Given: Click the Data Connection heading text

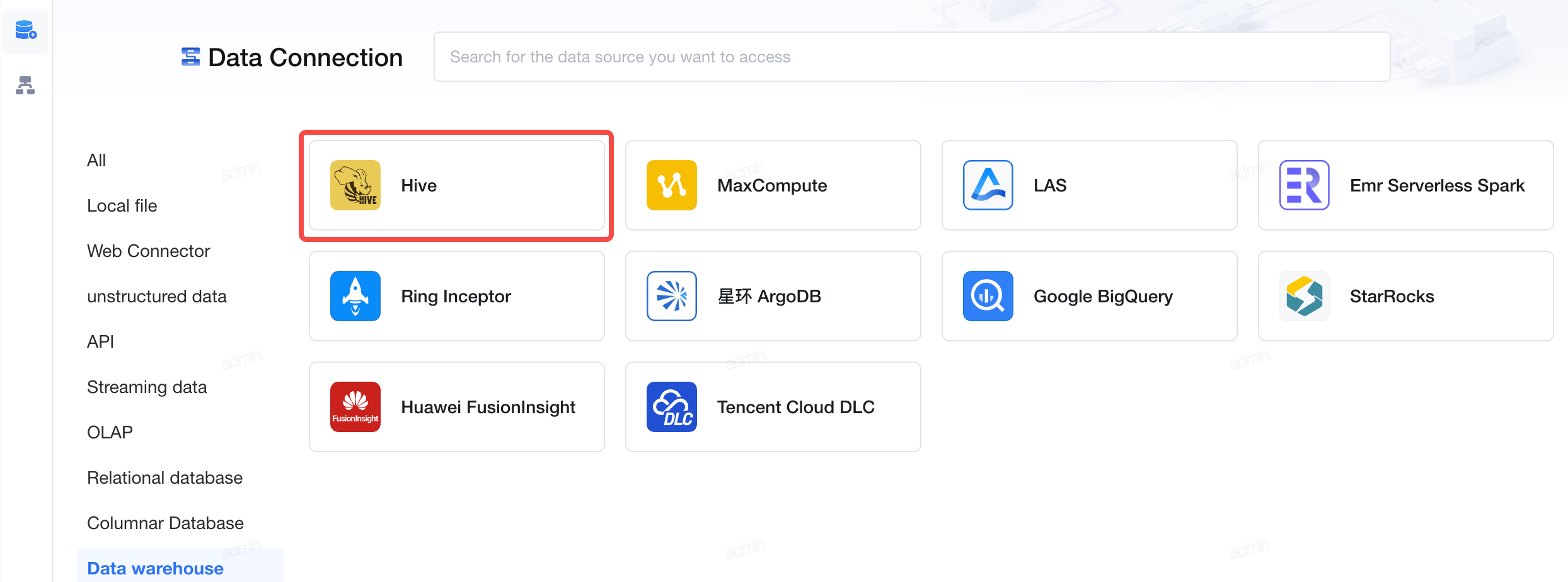Looking at the screenshot, I should [x=306, y=57].
